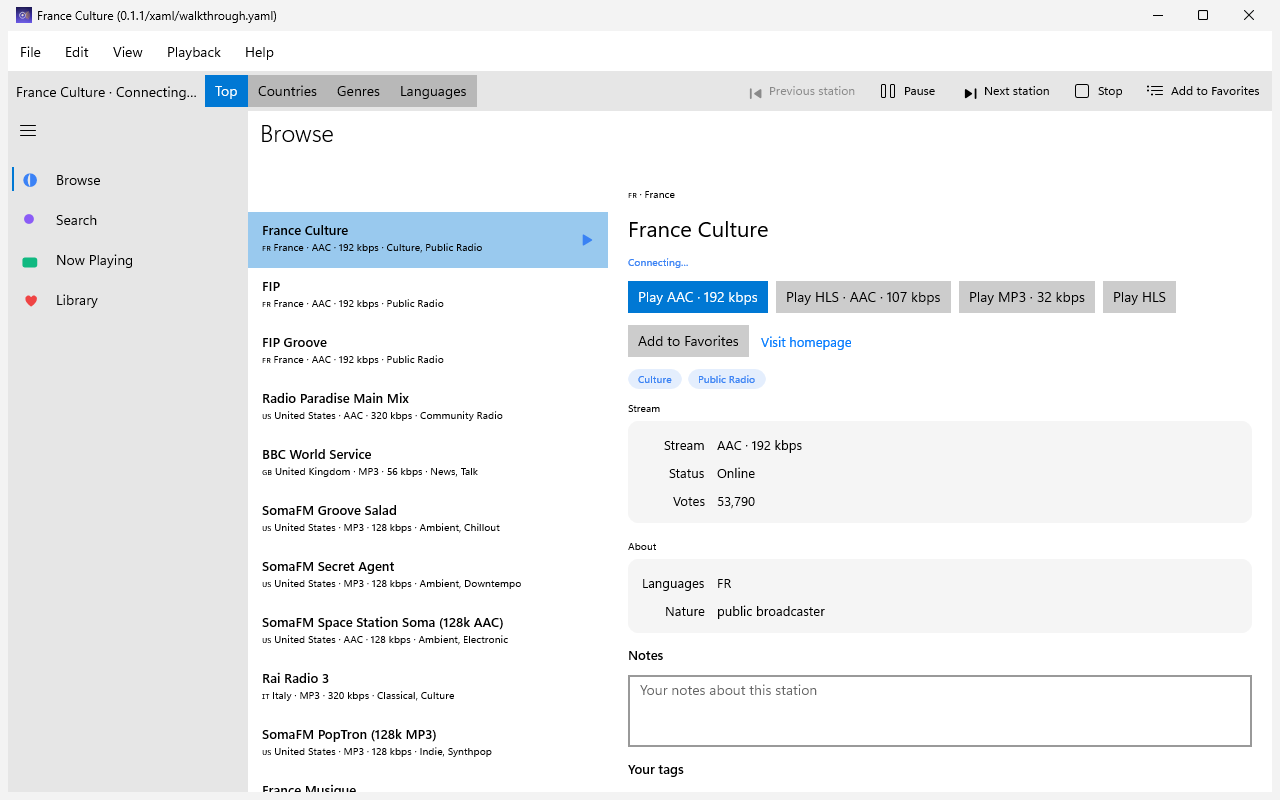Screen dimensions: 1280x800
Task: Select the FIP station
Action: point(428,296)
